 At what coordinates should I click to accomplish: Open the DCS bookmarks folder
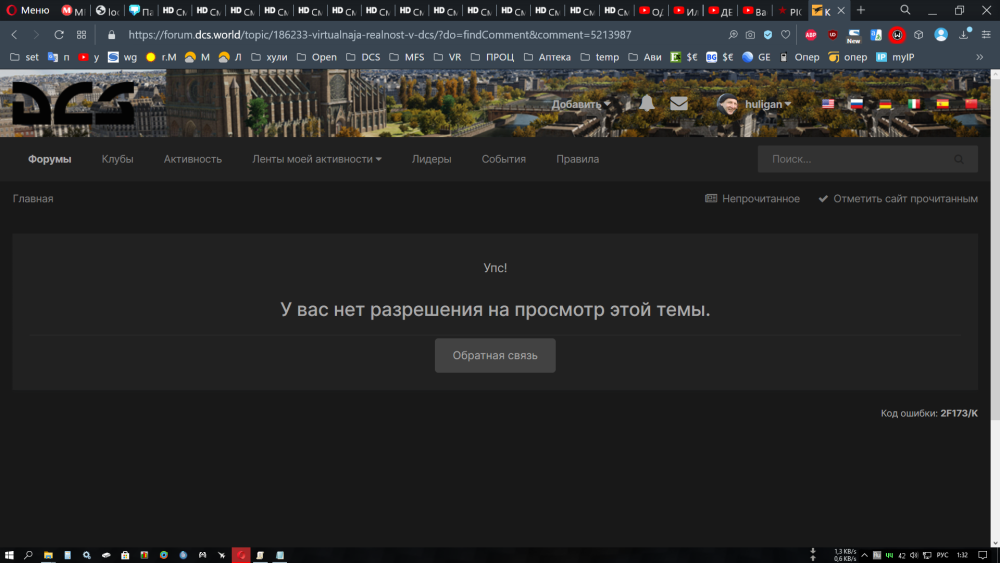coord(364,57)
